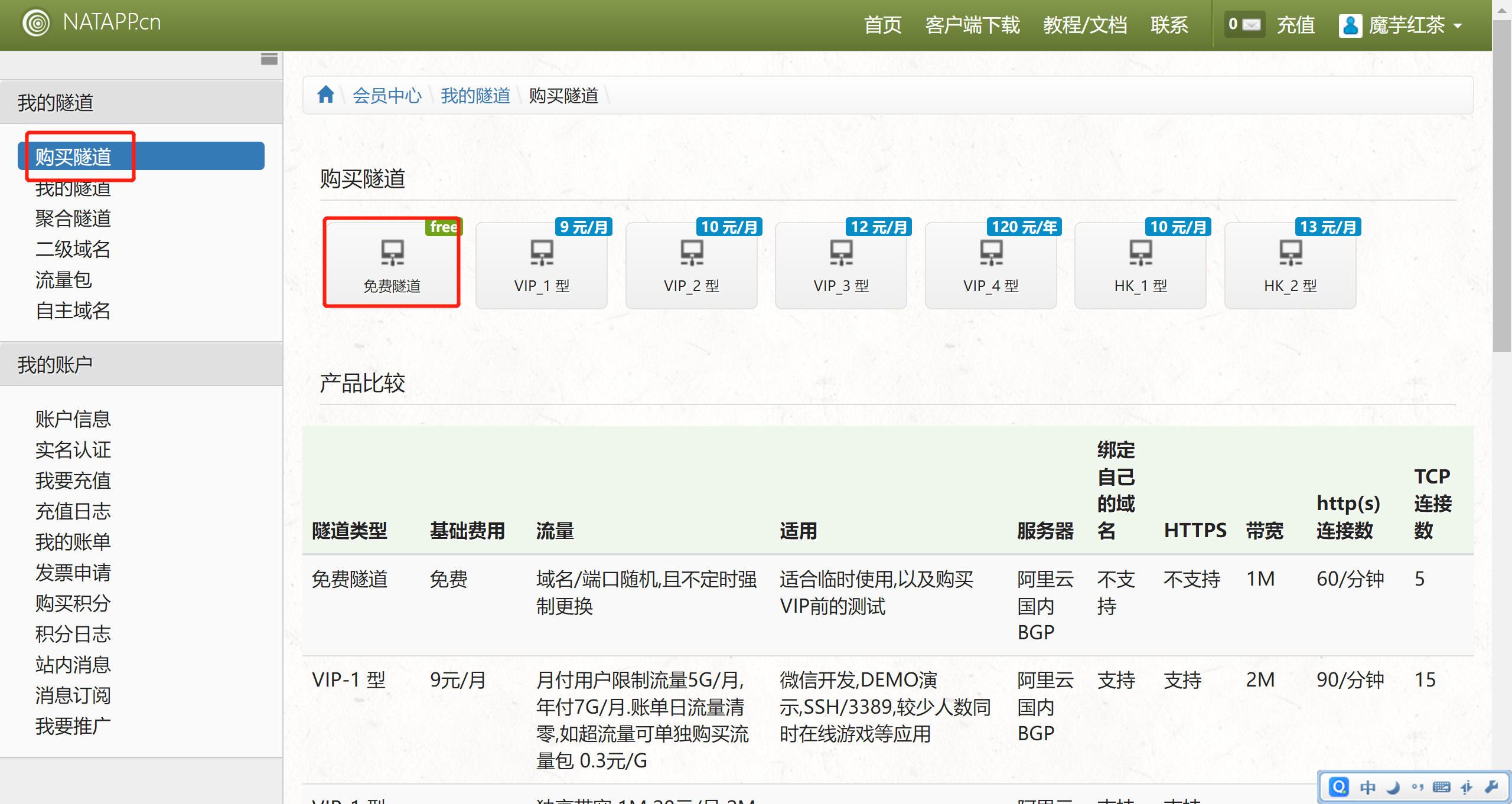The image size is (1512, 804).
Task: Click the VIP-1 型 row name cell
Action: (x=349, y=680)
